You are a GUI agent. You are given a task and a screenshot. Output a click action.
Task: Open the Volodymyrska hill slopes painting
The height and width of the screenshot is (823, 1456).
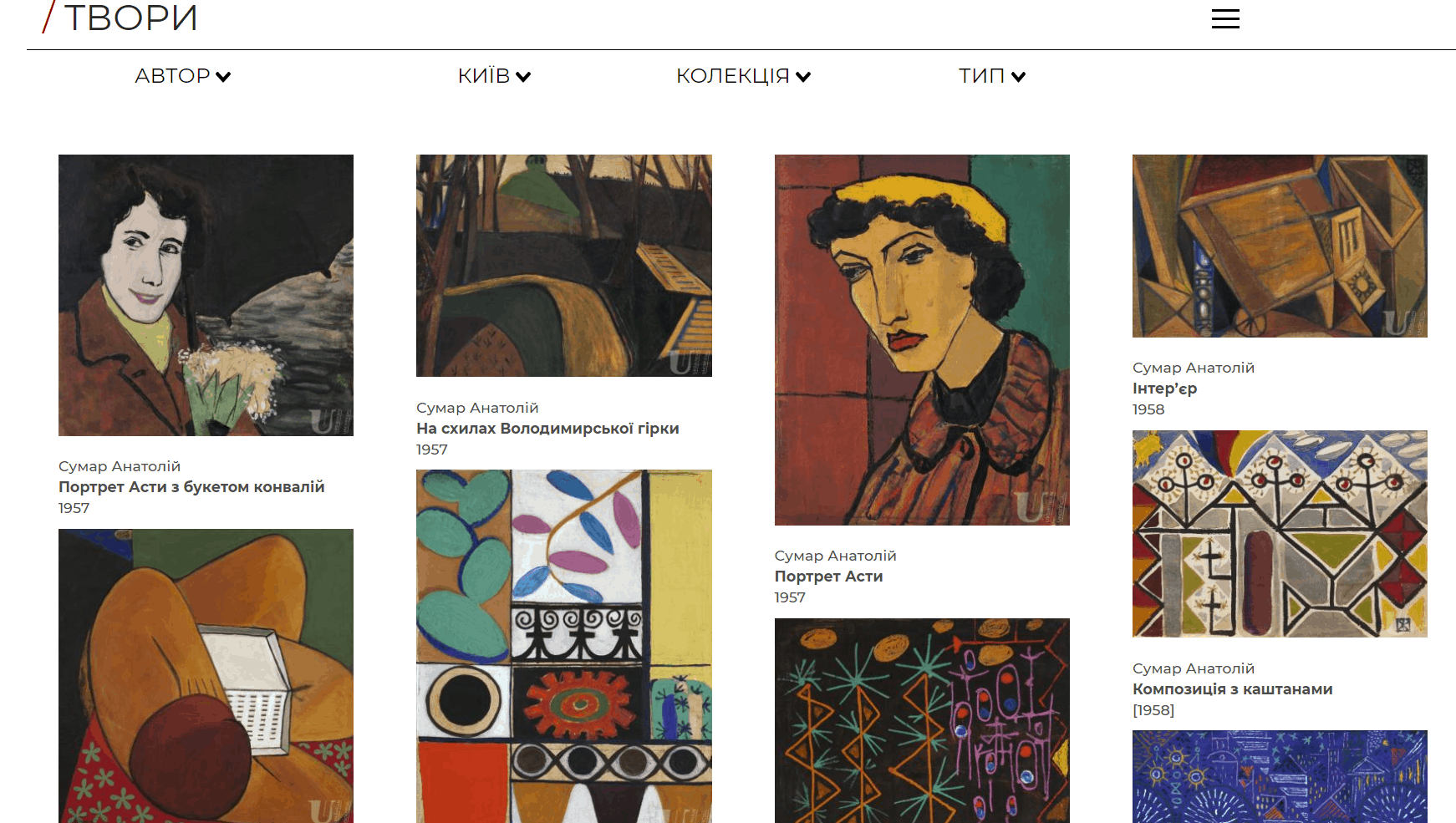[x=564, y=266]
